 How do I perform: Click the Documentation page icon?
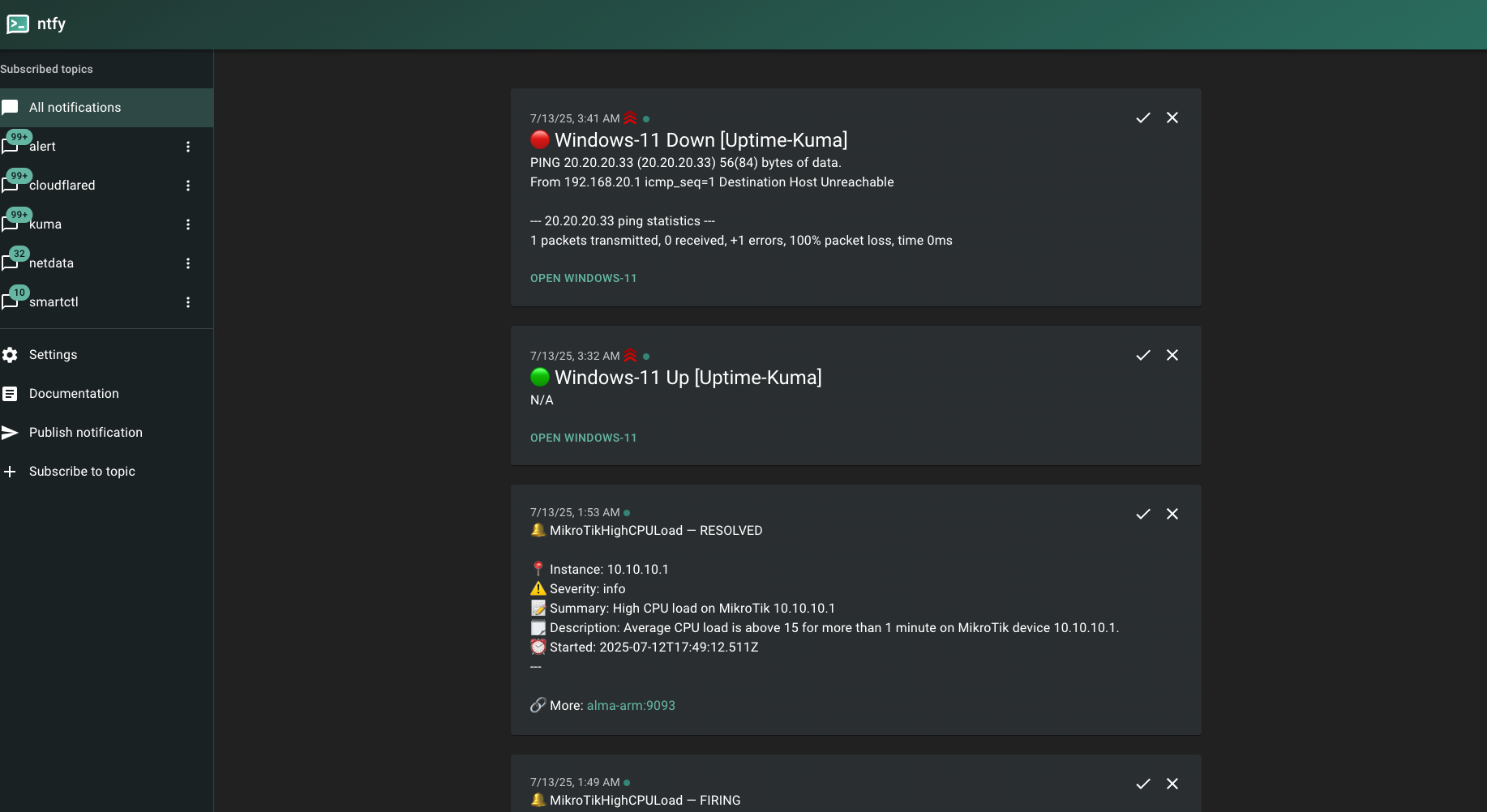pyautogui.click(x=10, y=394)
